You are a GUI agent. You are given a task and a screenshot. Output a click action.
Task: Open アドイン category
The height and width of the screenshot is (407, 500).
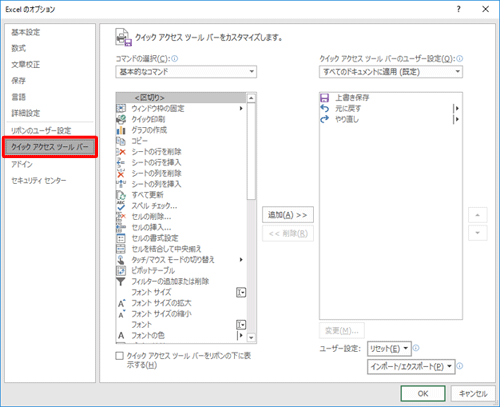click(22, 164)
